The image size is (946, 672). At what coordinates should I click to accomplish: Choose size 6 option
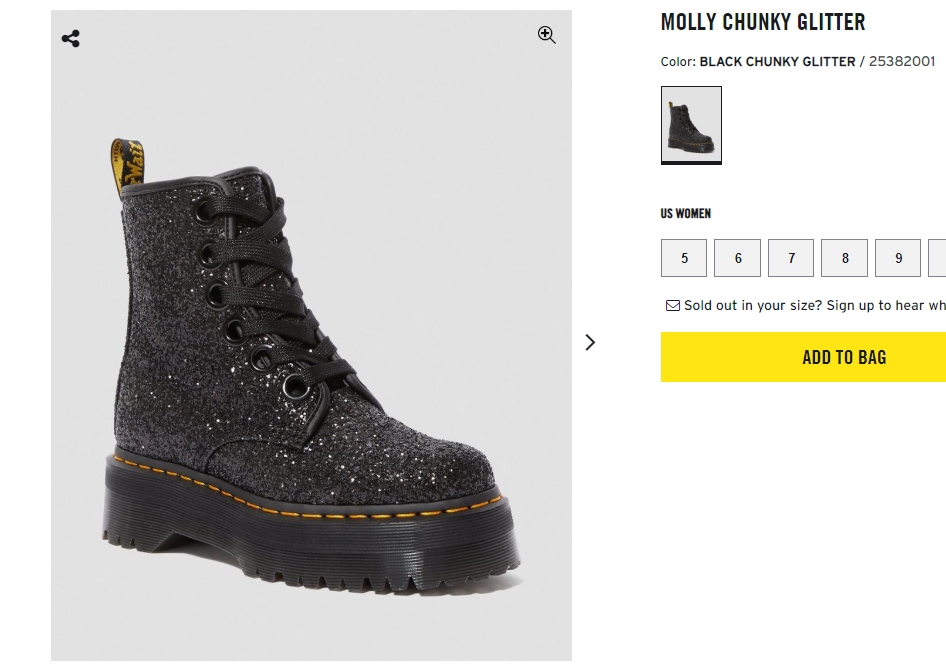point(738,258)
